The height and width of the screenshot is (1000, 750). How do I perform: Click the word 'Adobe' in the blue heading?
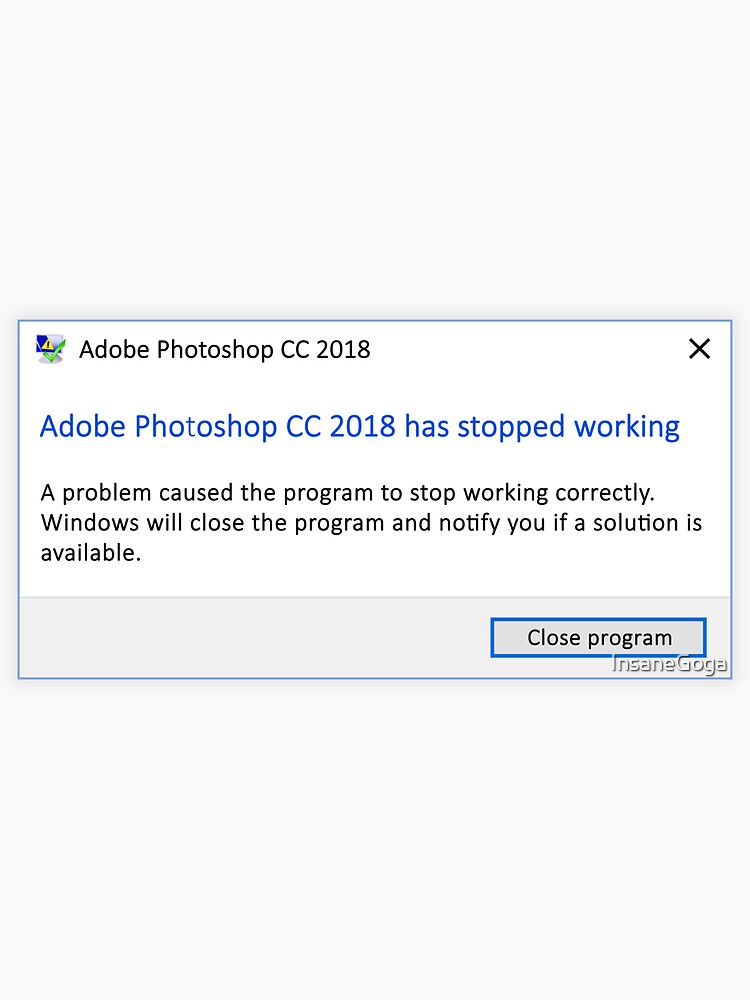point(83,427)
